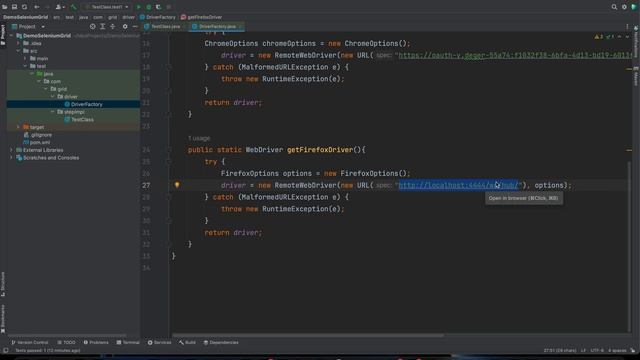Viewport: 640px width, 360px height.
Task: Open the Dependencies tool window
Action: pos(221,342)
